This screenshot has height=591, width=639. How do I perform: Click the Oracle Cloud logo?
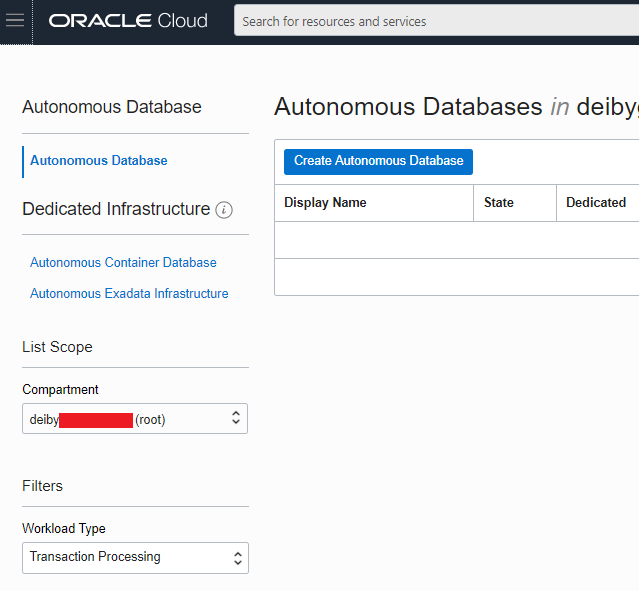[128, 21]
